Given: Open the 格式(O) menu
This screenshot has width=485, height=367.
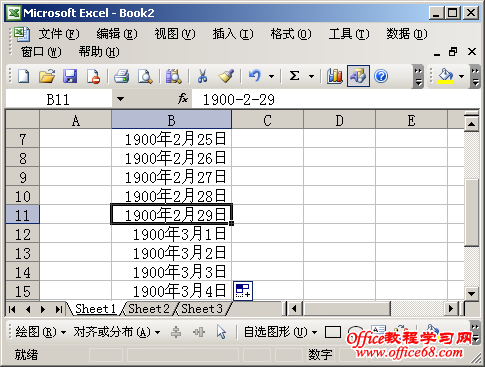Looking at the screenshot, I should [x=291, y=34].
